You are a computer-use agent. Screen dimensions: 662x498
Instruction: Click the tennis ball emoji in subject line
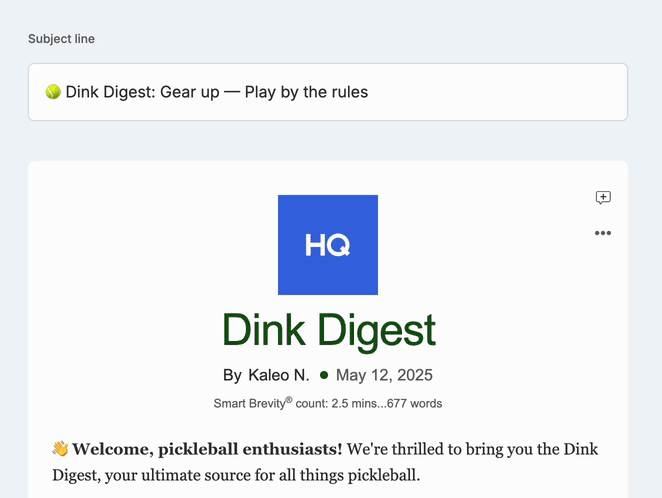click(x=53, y=92)
